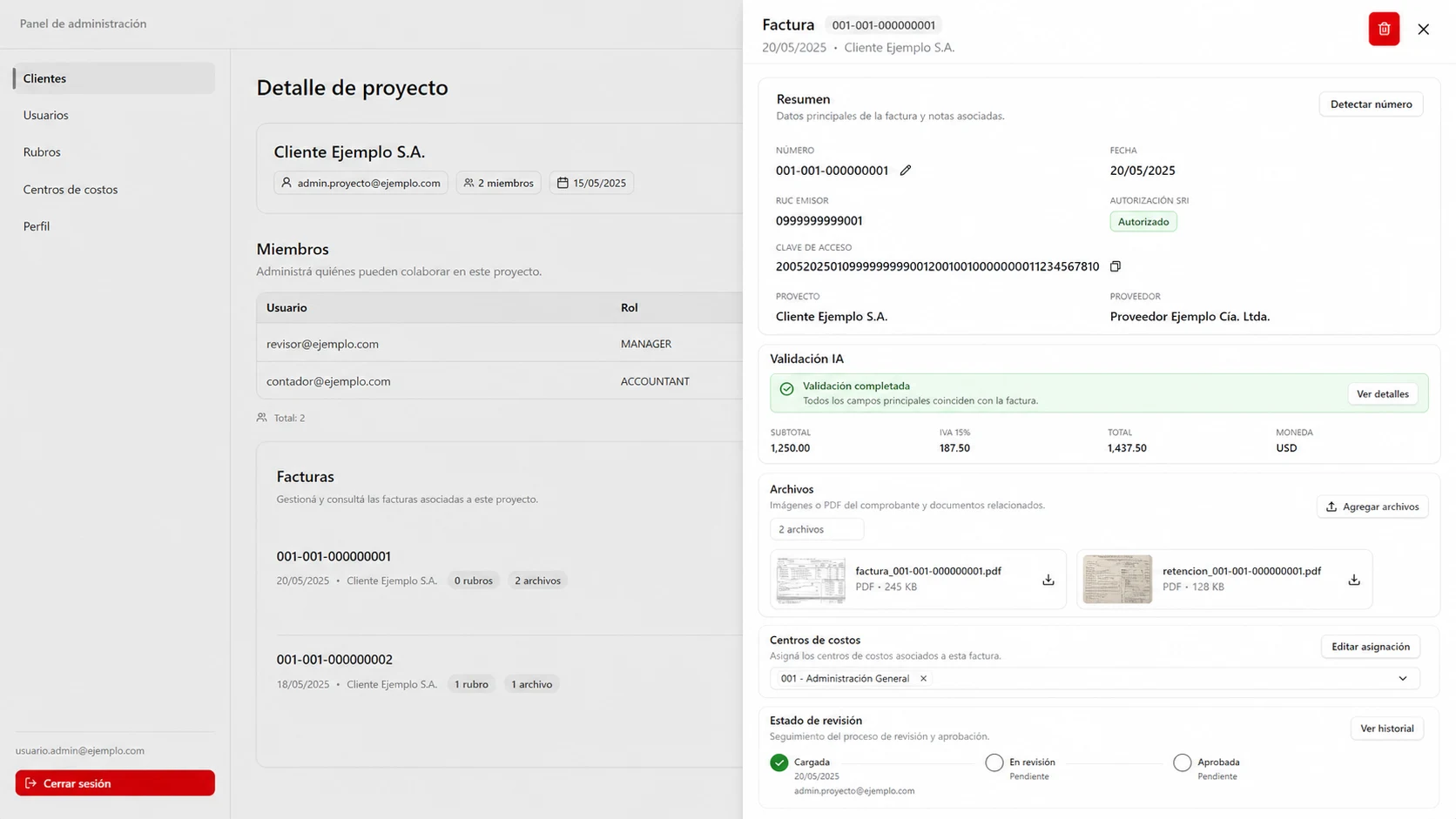Click the green validation completed check icon
Viewport: 1456px width, 819px height.
pos(786,389)
